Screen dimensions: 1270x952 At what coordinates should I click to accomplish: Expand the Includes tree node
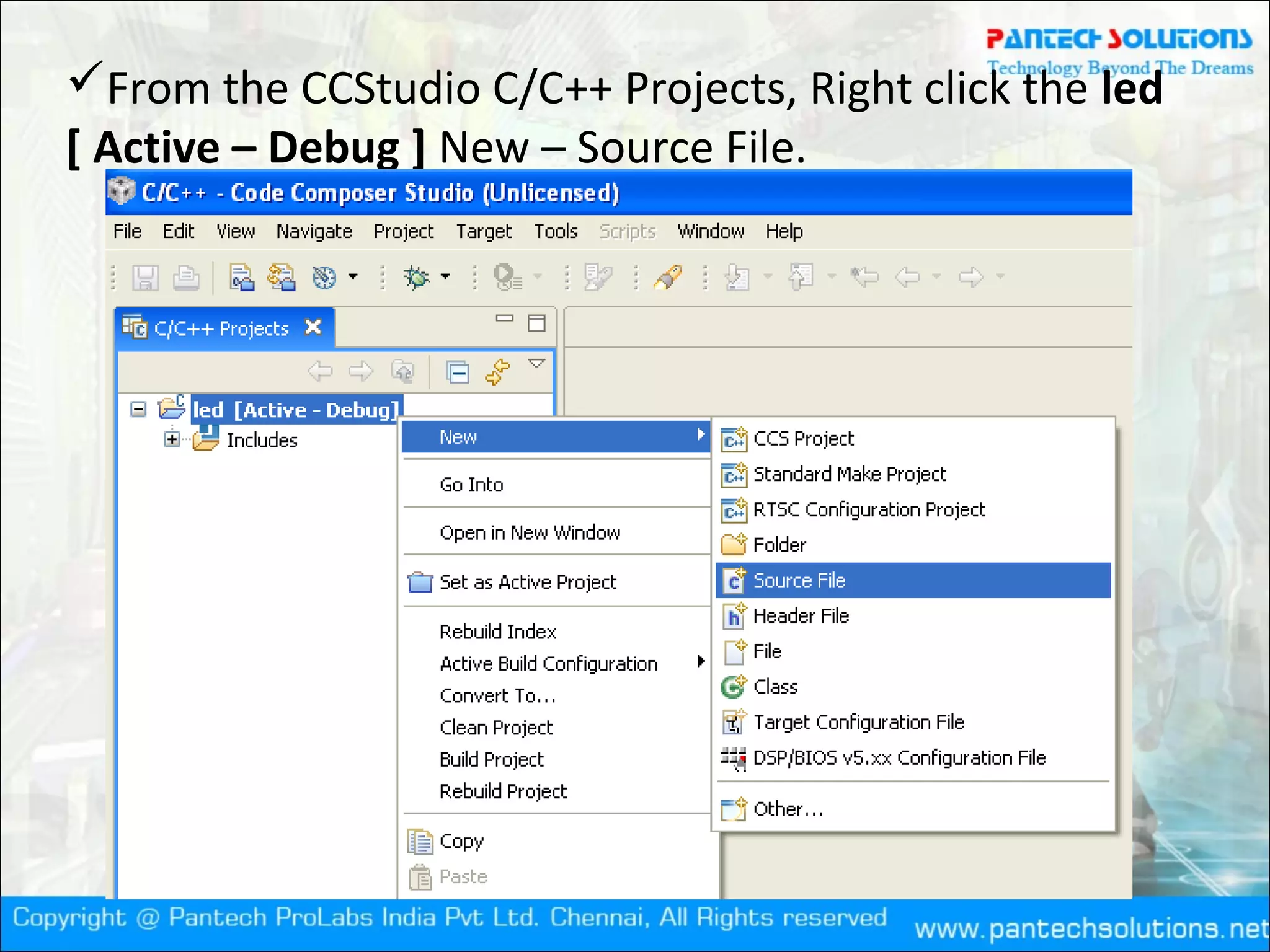[172, 439]
